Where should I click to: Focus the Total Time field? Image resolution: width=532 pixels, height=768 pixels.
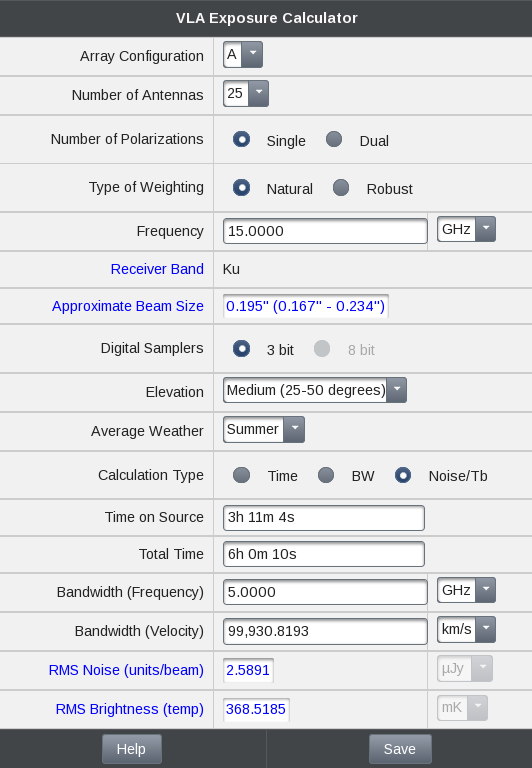coord(324,554)
